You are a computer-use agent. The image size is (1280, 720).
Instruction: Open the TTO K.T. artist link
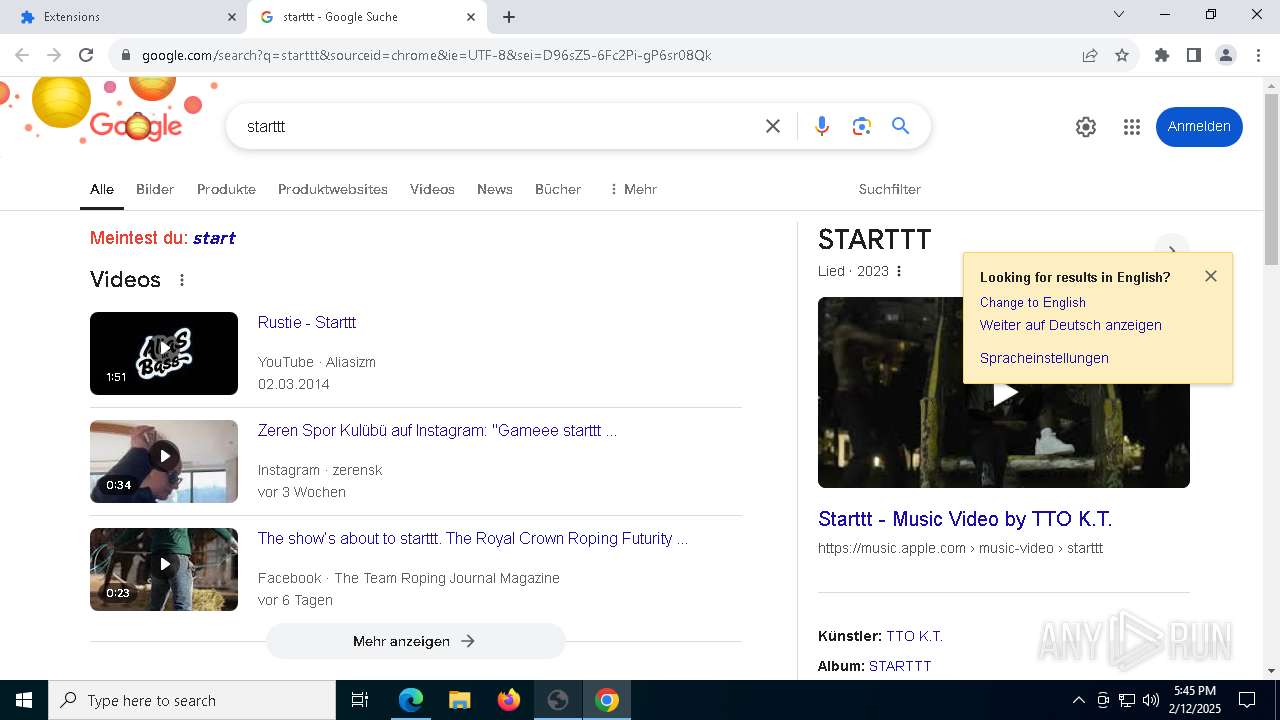pyautogui.click(x=914, y=636)
